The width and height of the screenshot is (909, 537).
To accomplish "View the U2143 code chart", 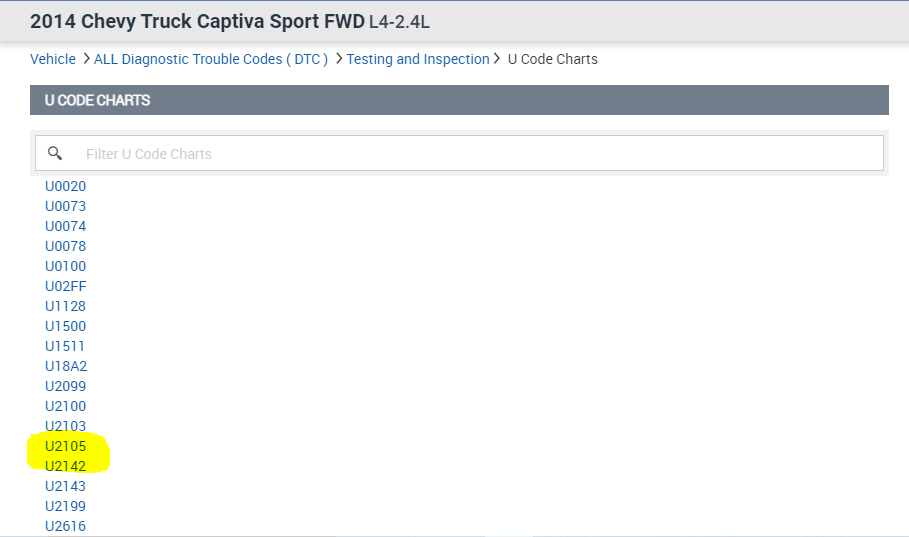I will coord(66,486).
